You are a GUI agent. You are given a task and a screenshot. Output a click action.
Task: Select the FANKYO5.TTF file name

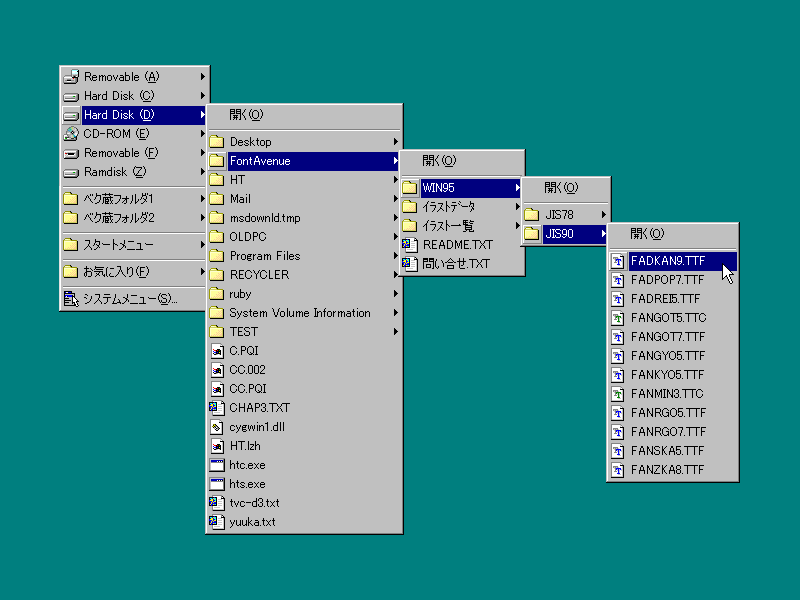667,375
